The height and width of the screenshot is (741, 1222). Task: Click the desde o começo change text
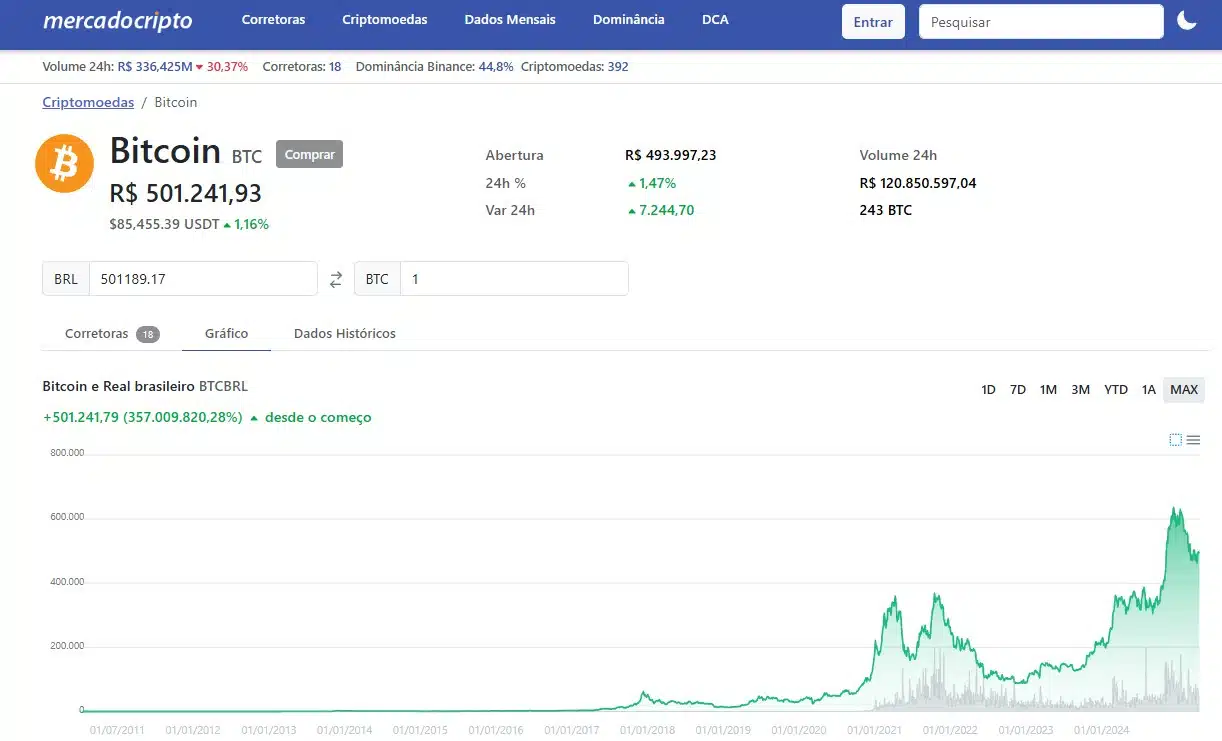click(318, 418)
